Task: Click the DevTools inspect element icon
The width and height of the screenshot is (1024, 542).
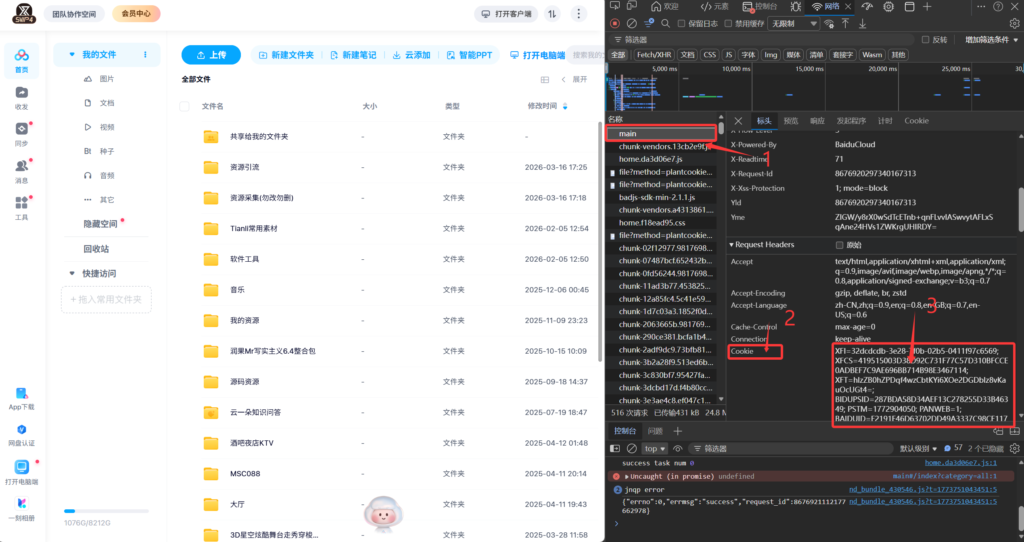Action: pos(615,6)
